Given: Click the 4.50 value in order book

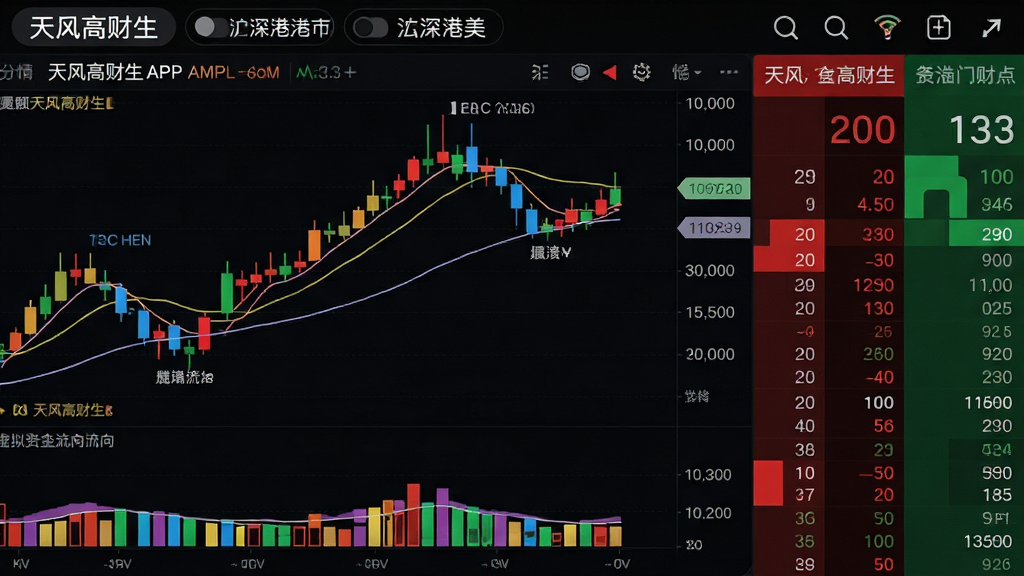Looking at the screenshot, I should [875, 205].
